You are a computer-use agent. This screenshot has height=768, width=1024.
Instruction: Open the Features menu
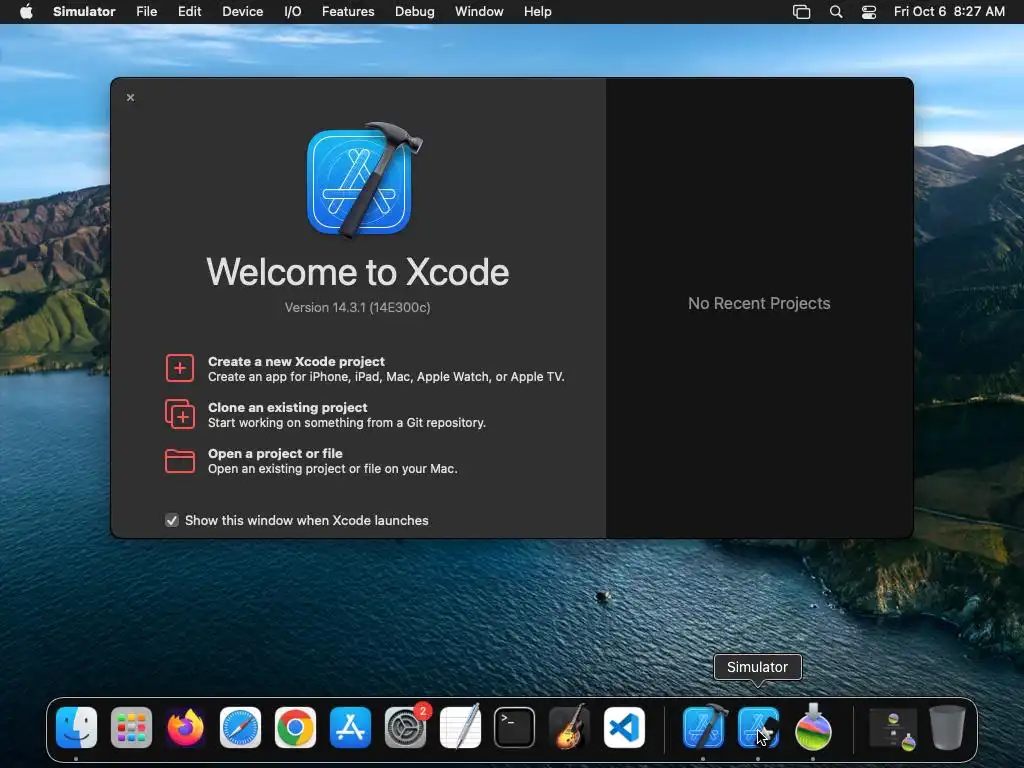tap(348, 12)
